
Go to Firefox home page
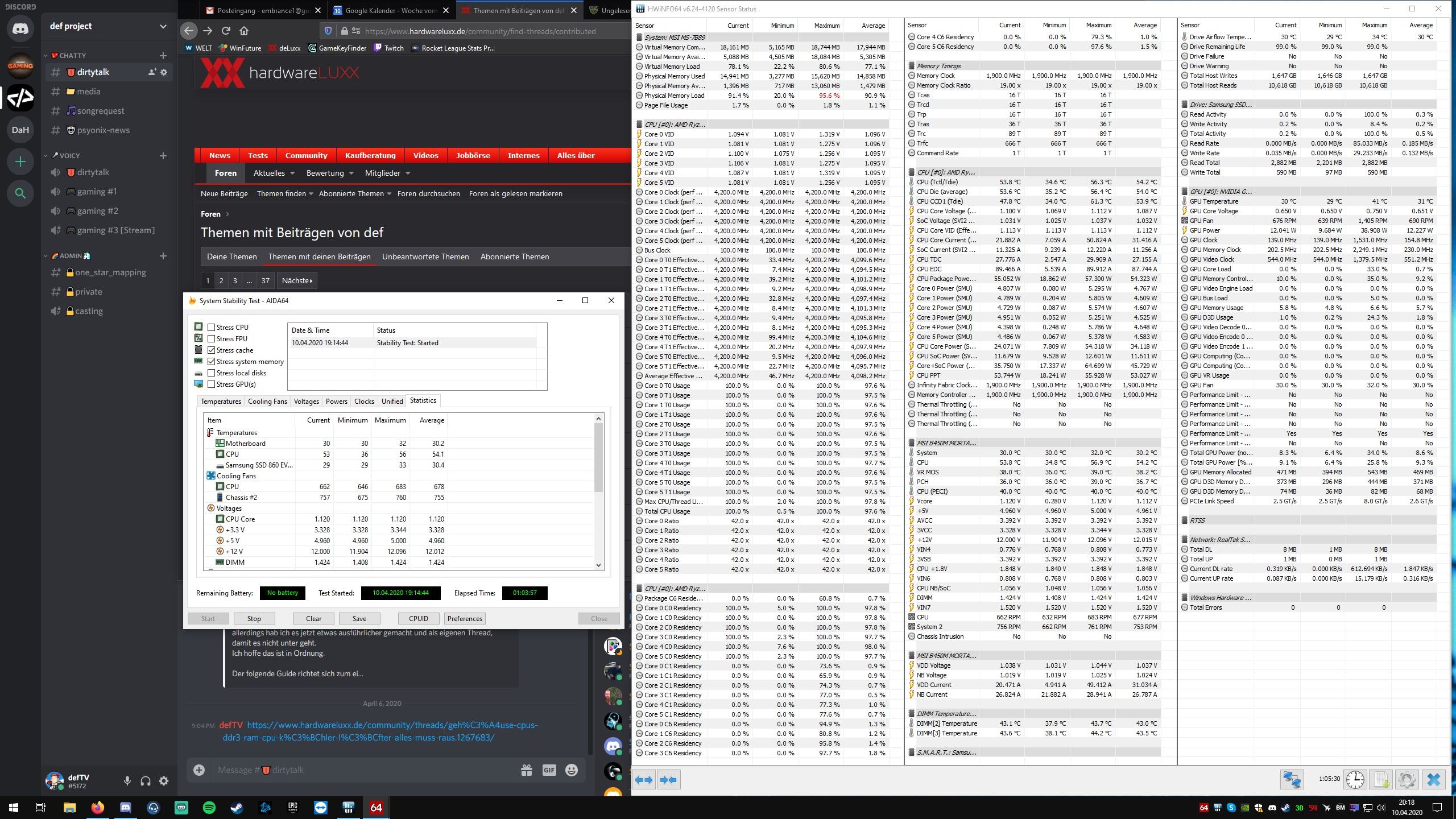tap(244, 31)
